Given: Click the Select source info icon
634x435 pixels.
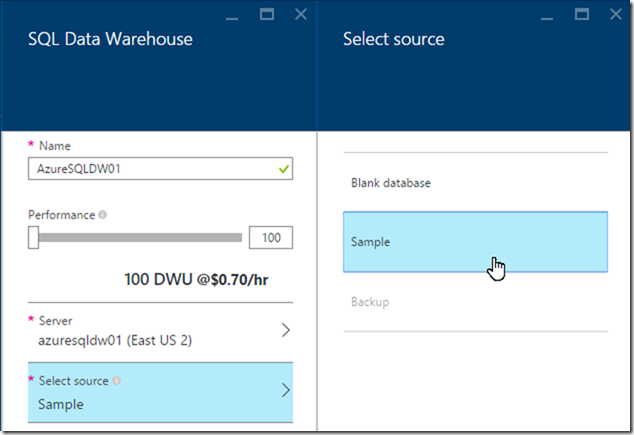Looking at the screenshot, I should tap(116, 380).
